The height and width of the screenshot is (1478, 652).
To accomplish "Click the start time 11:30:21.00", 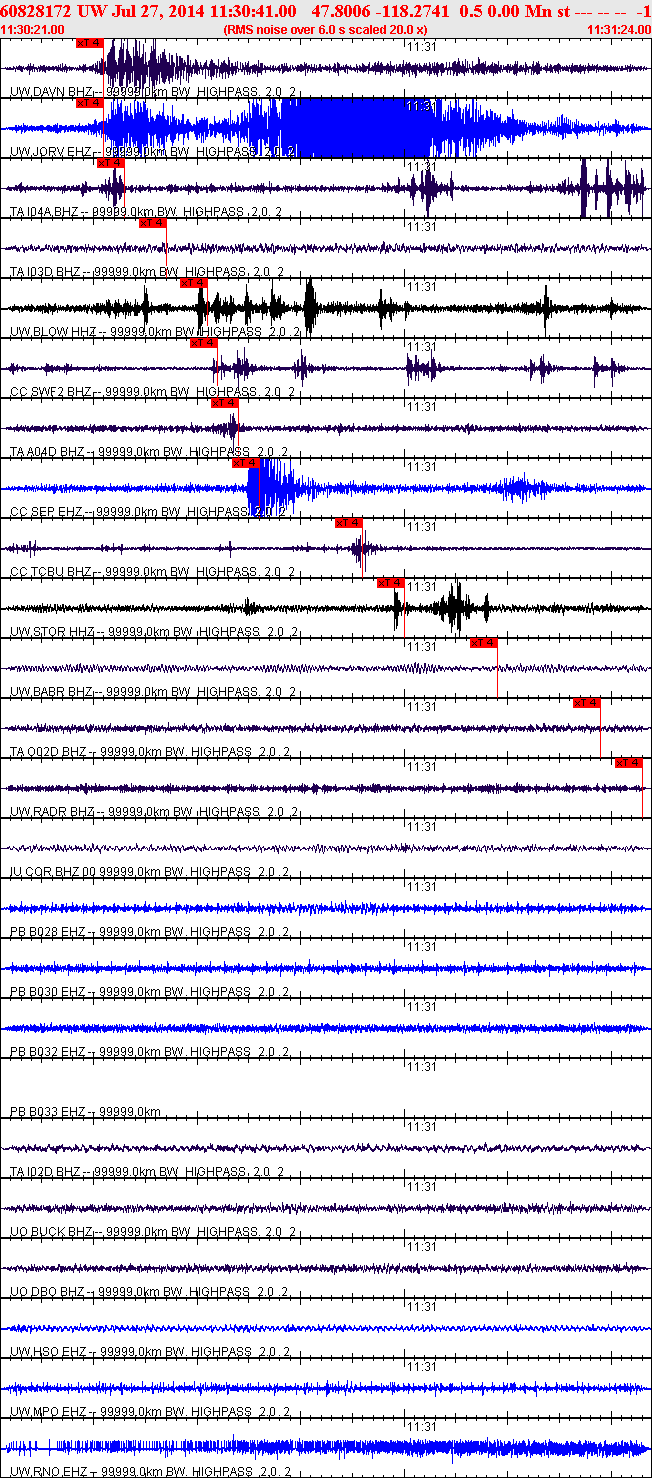I will point(33,30).
